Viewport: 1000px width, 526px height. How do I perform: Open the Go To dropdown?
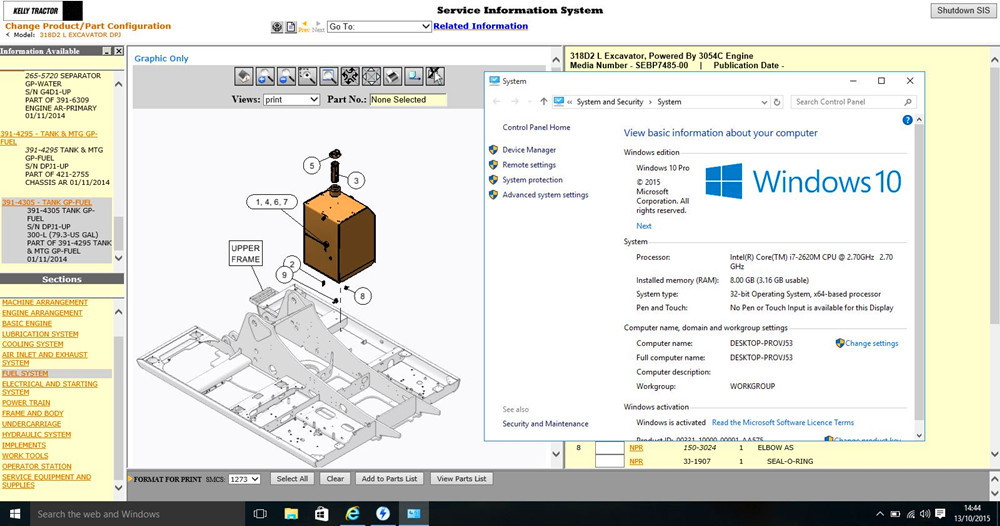pos(379,27)
